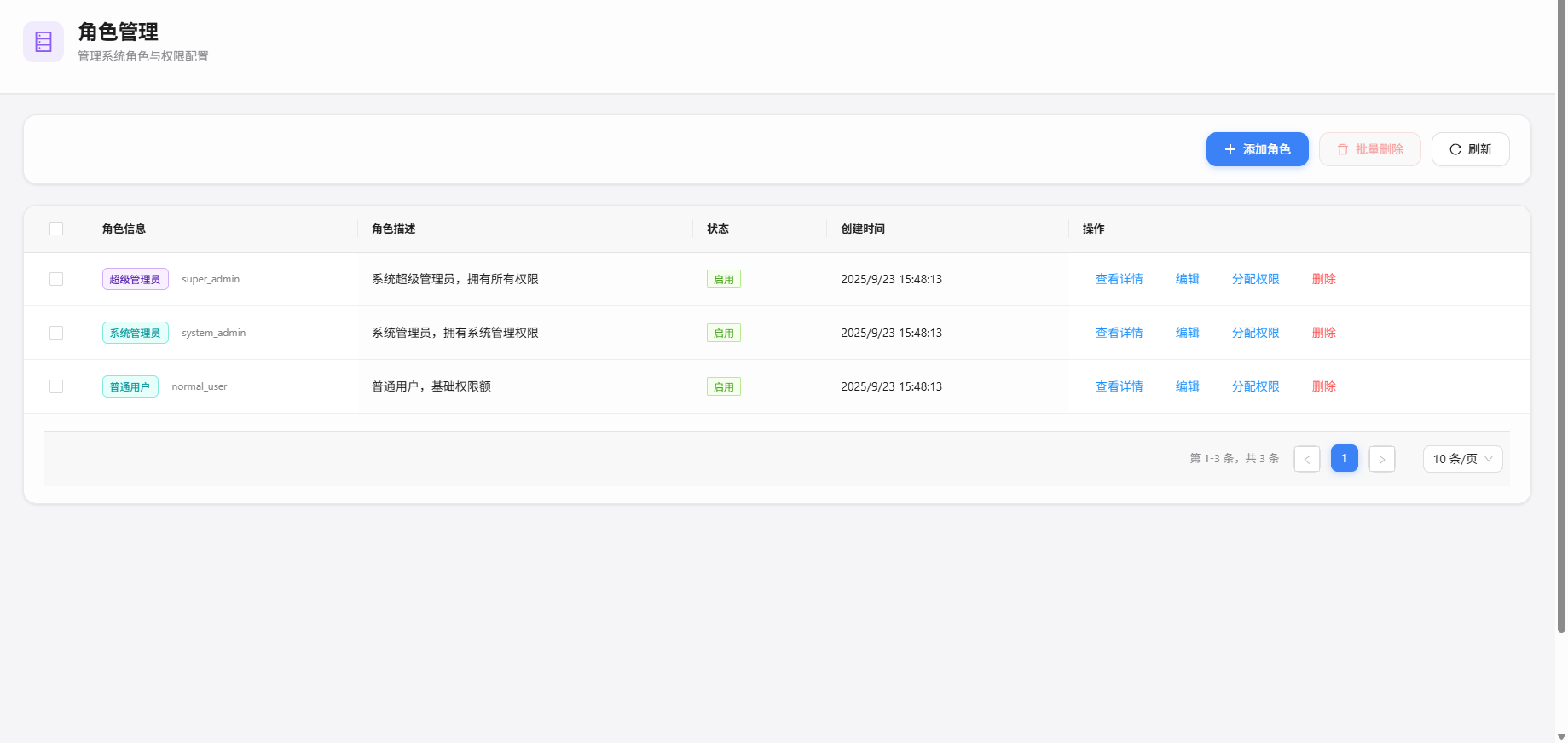Click the 普通用户 role tag
This screenshot has height=743, width=1568.
pos(130,386)
